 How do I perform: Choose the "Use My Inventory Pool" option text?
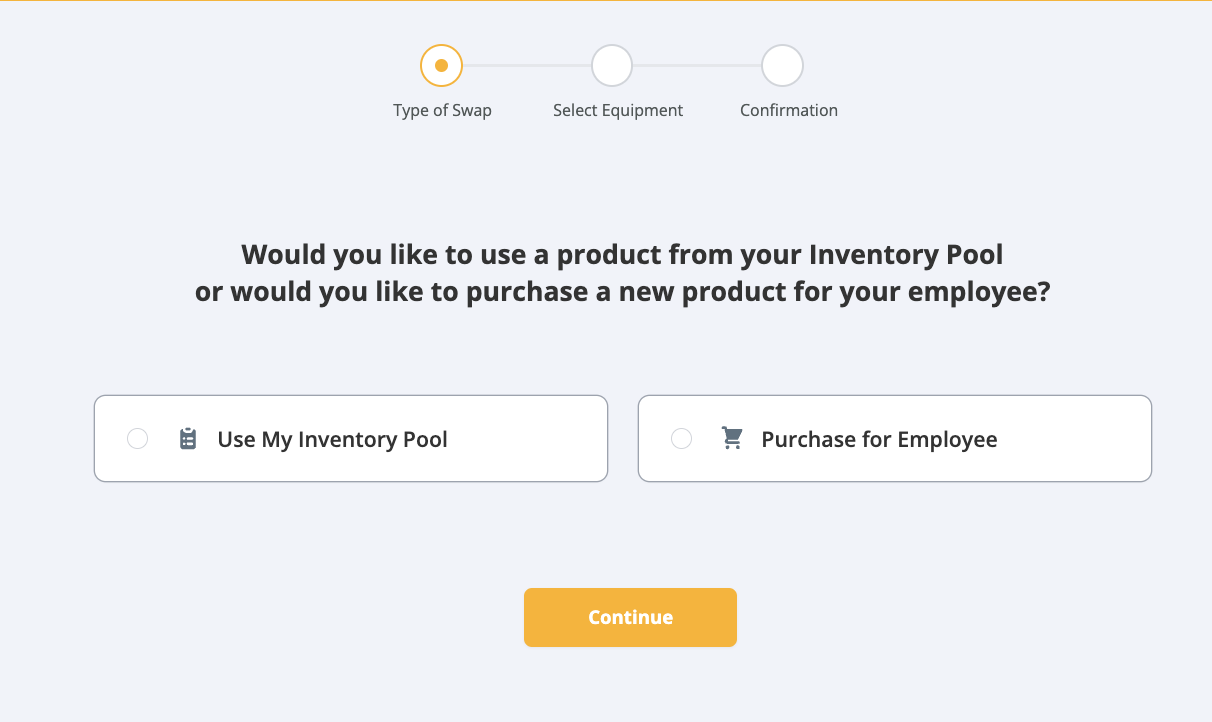[332, 439]
